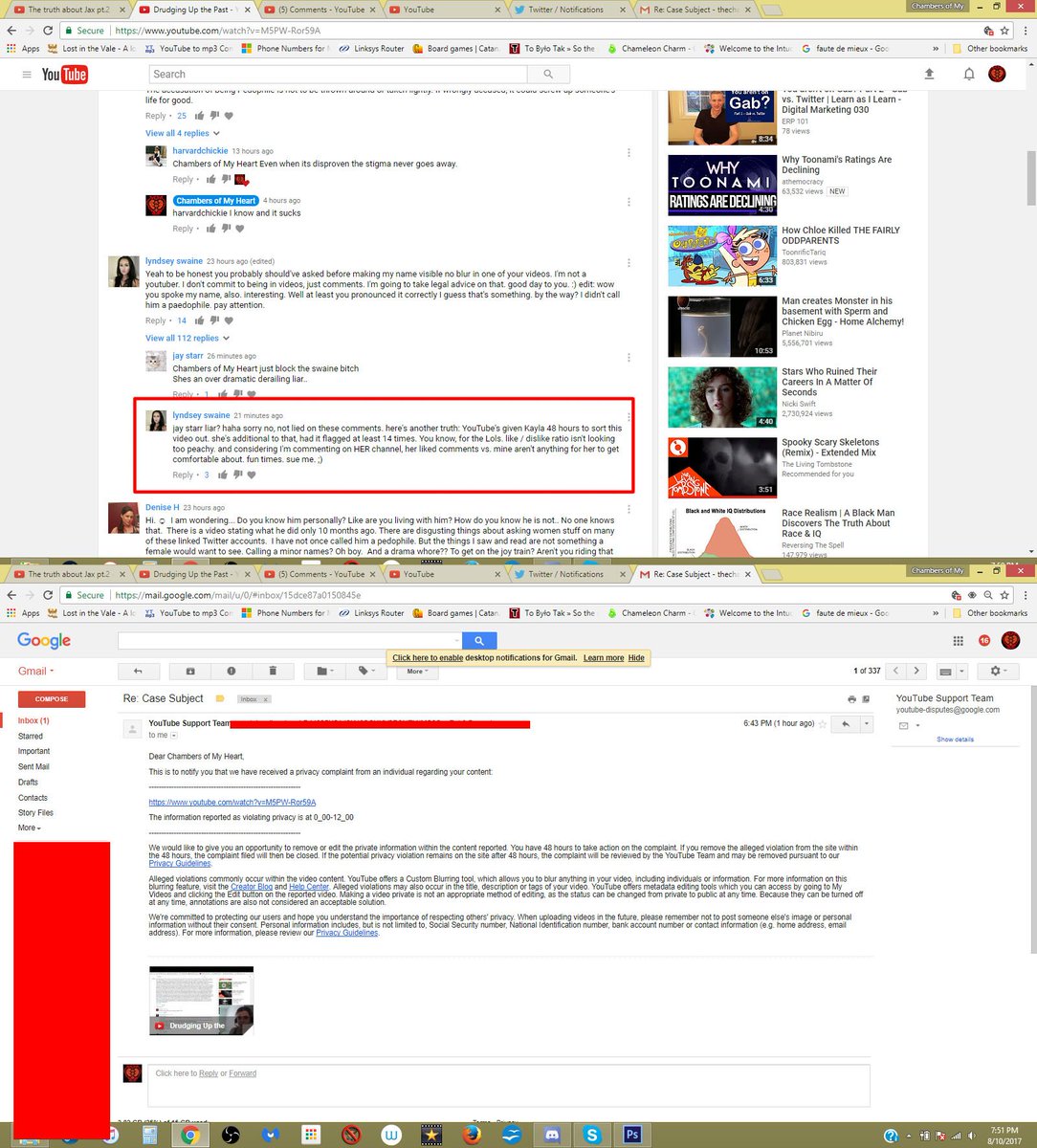Heart lyndsey swaine's 21 minutes ago reply
1037x1148 pixels.
[252, 475]
